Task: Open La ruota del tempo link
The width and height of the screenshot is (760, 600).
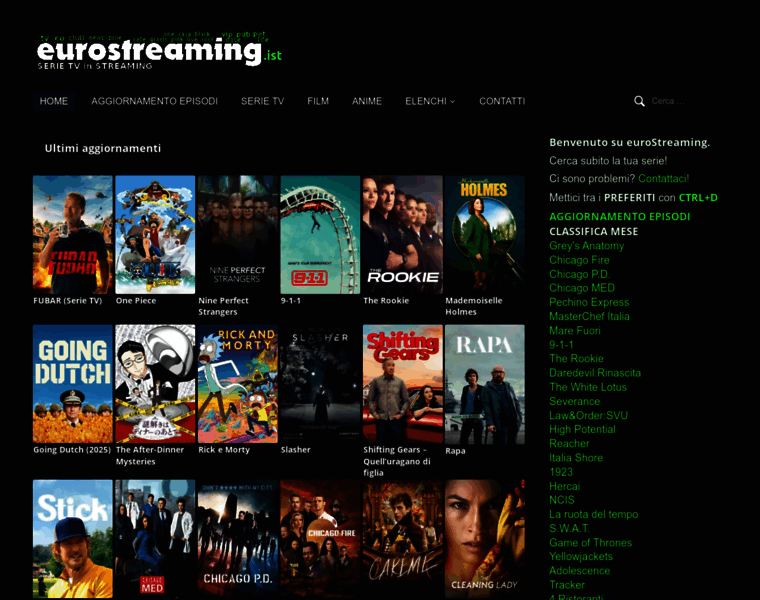Action: [x=594, y=514]
